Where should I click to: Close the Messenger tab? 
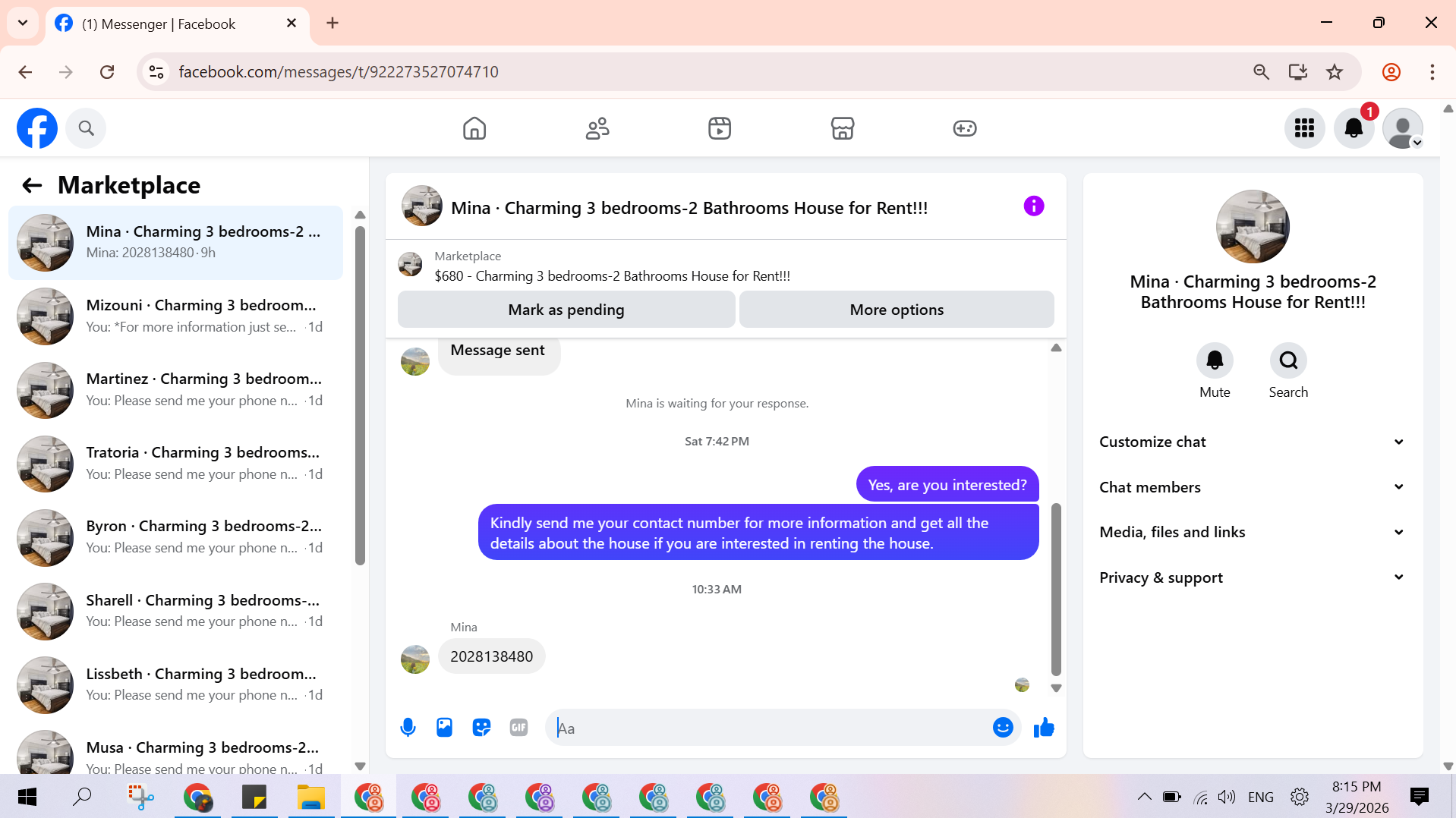(292, 24)
